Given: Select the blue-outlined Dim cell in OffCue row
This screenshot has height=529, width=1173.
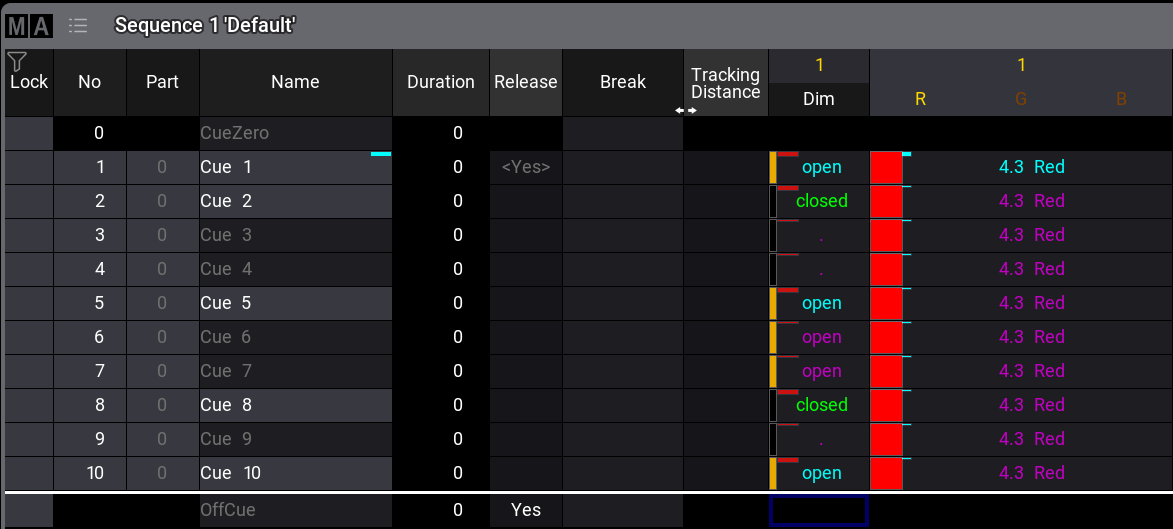Looking at the screenshot, I should point(818,510).
